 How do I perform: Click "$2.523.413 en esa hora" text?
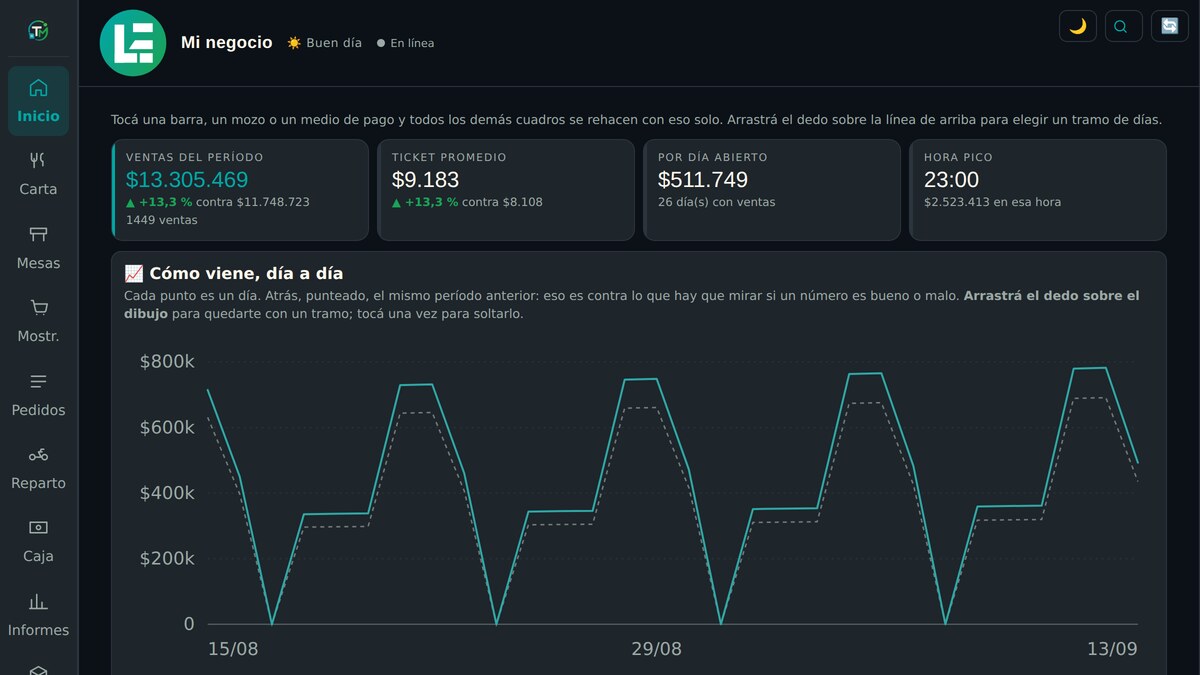coord(993,202)
